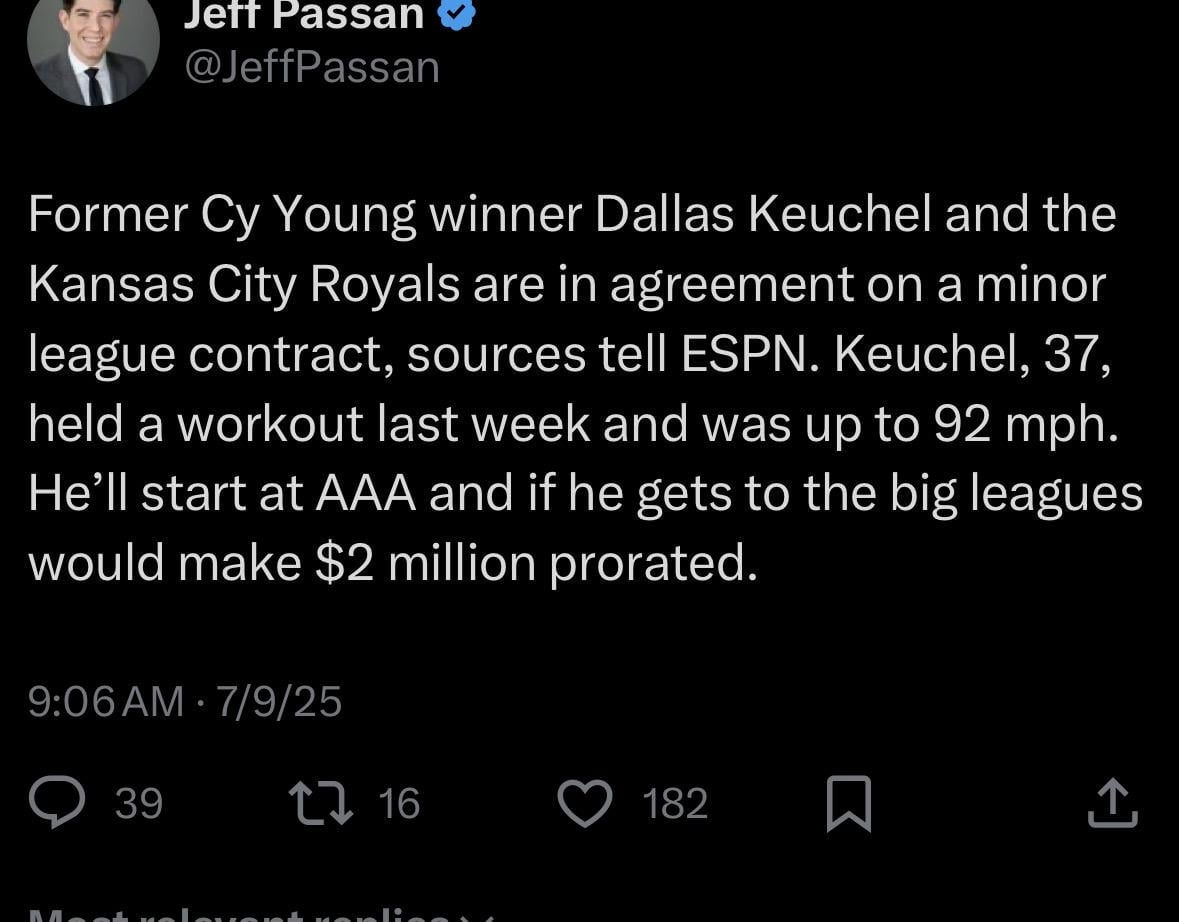
Task: Open sharing options with the share arrow icon
Action: tap(1113, 801)
